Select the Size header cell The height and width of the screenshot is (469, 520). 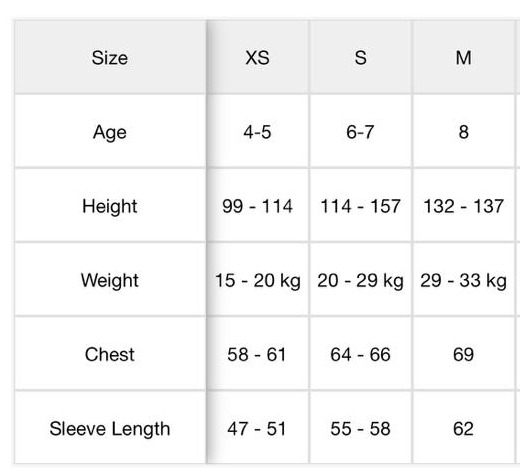coord(110,57)
